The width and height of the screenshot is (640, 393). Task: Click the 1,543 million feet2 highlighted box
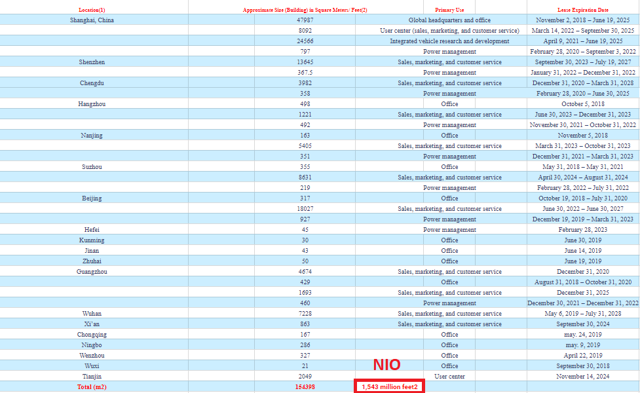tap(389, 386)
